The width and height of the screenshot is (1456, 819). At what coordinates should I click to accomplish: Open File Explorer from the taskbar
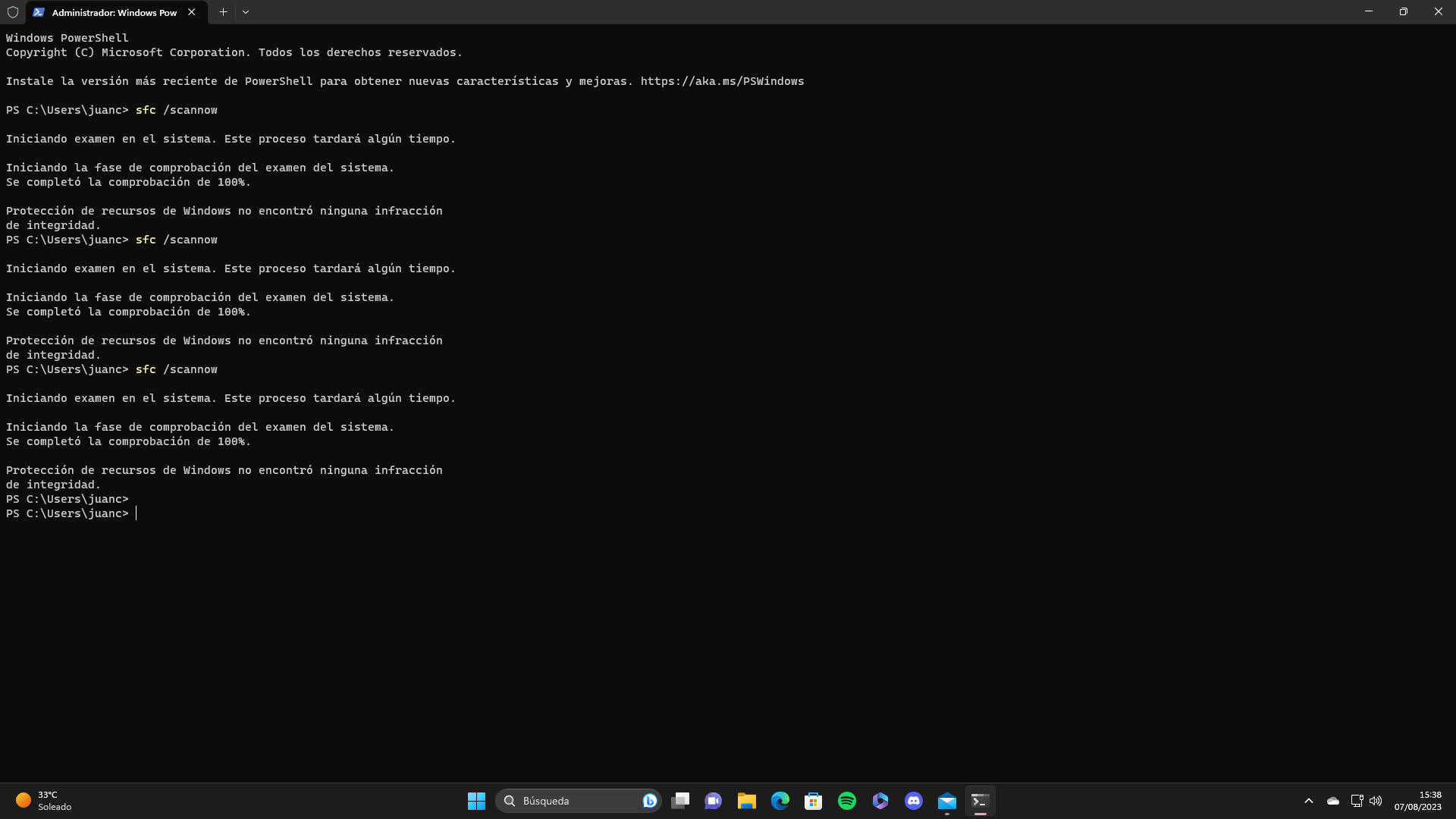coord(747,801)
